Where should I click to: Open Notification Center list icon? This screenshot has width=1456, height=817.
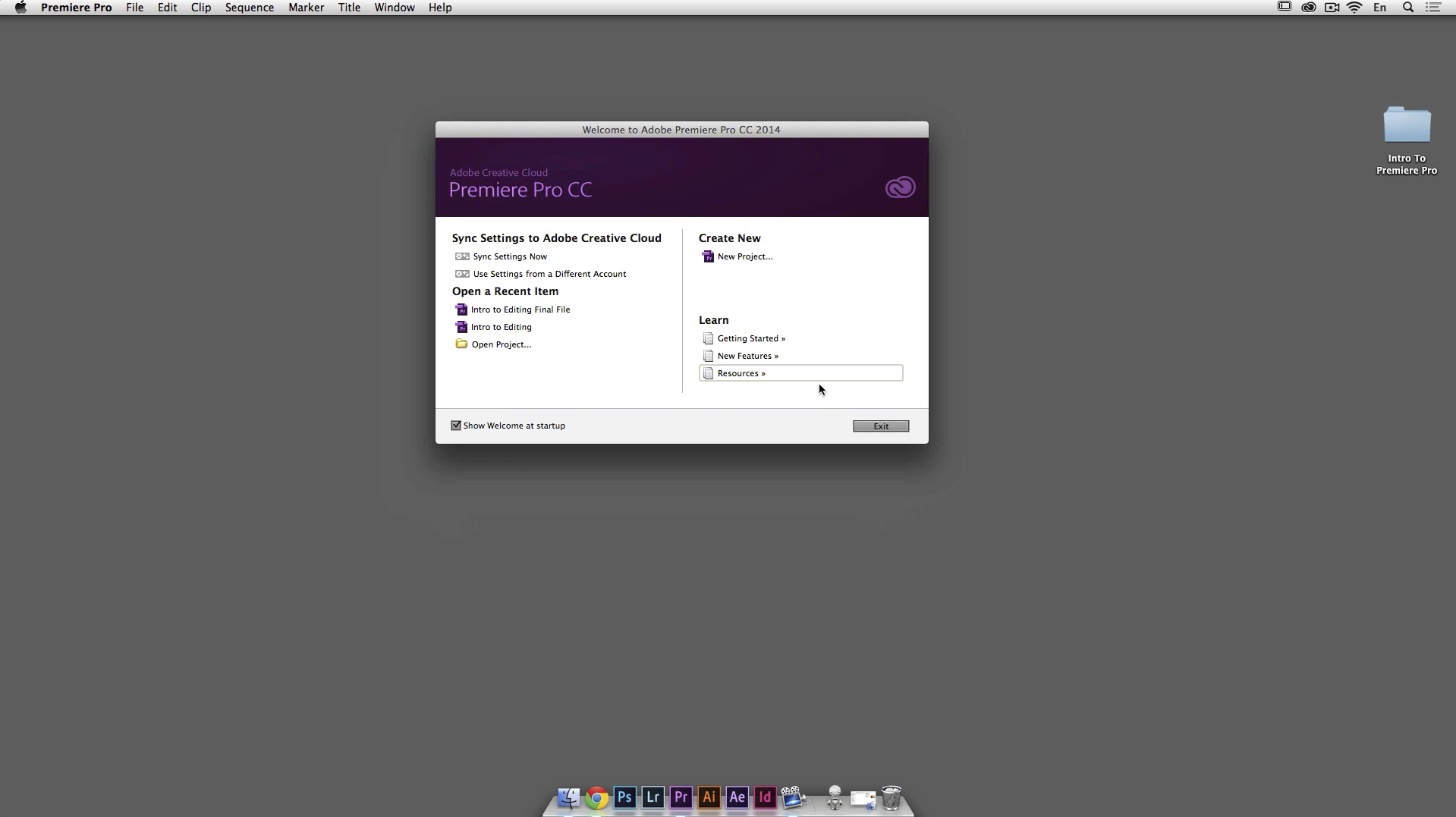(1433, 8)
